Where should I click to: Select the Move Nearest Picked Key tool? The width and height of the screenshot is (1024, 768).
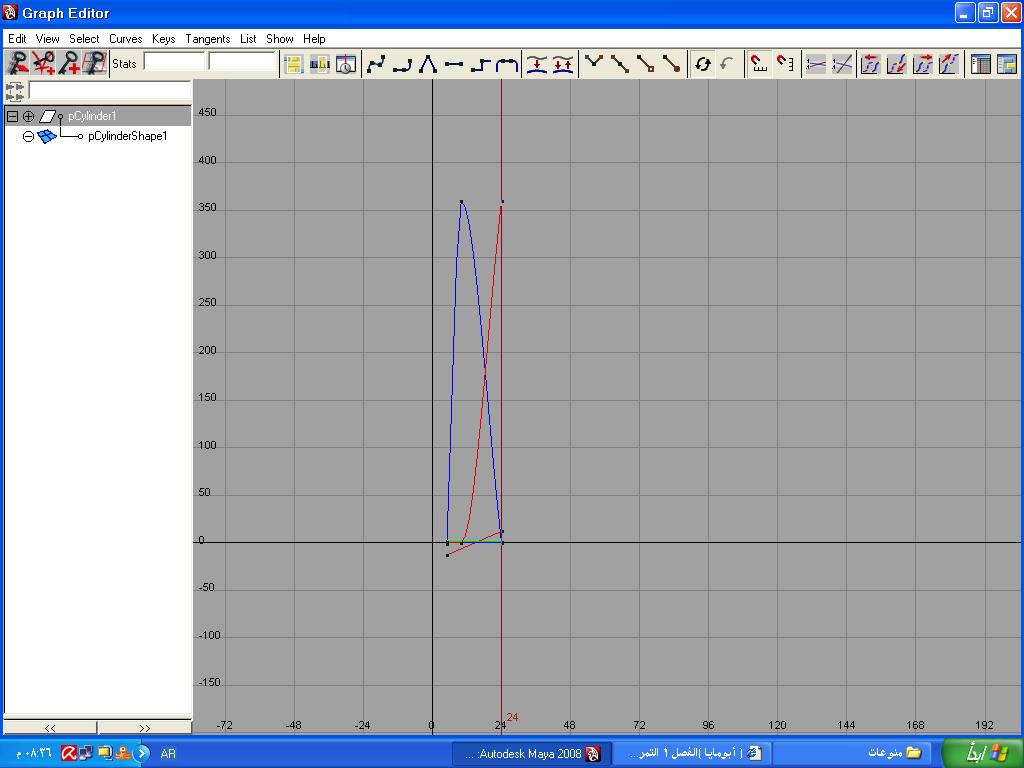click(x=17, y=63)
